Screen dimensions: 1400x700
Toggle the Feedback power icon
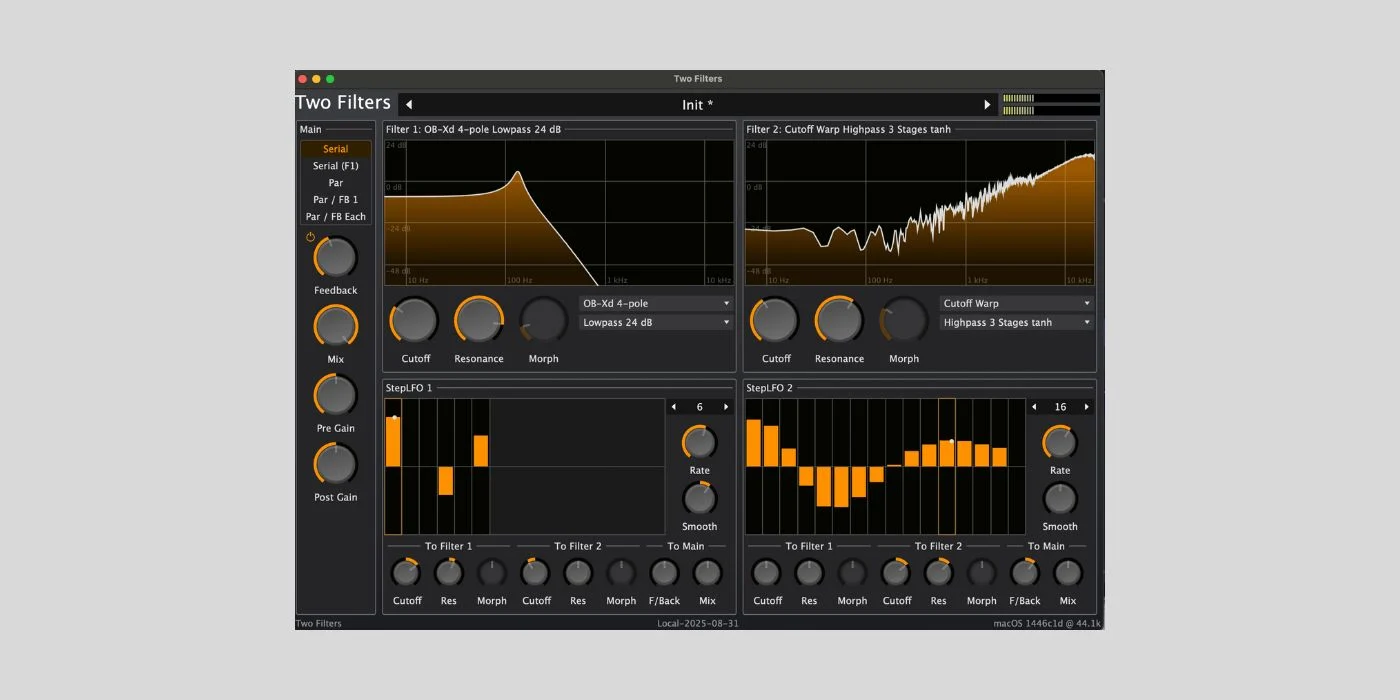point(310,237)
